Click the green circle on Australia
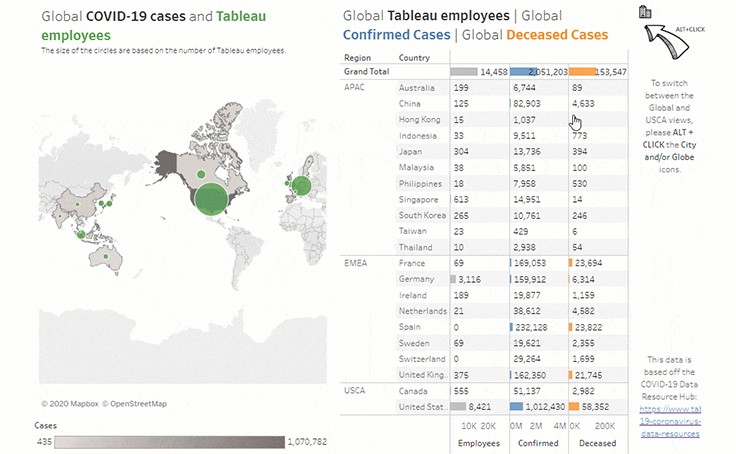The image size is (736, 454). pos(105,258)
